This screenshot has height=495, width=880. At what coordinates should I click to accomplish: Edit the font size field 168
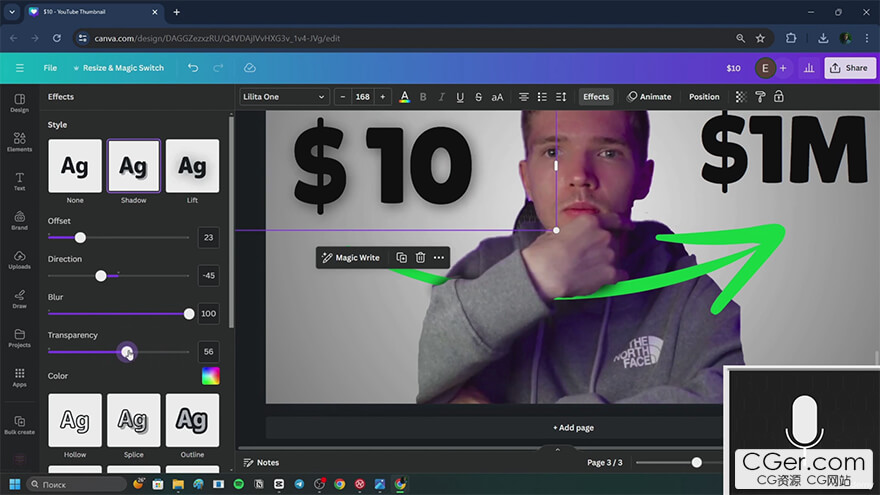click(363, 97)
